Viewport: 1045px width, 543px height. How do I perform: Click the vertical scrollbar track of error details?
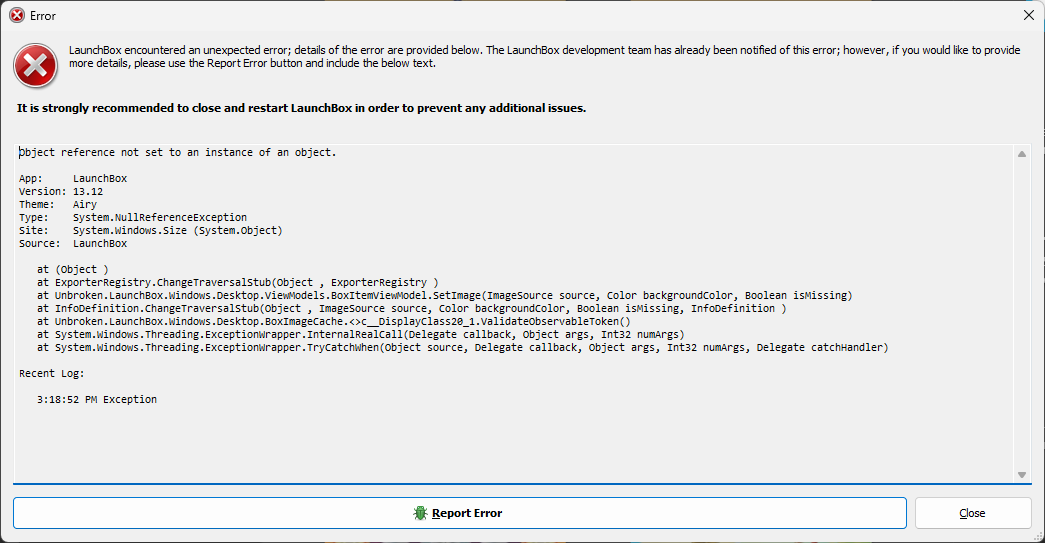(x=1022, y=314)
